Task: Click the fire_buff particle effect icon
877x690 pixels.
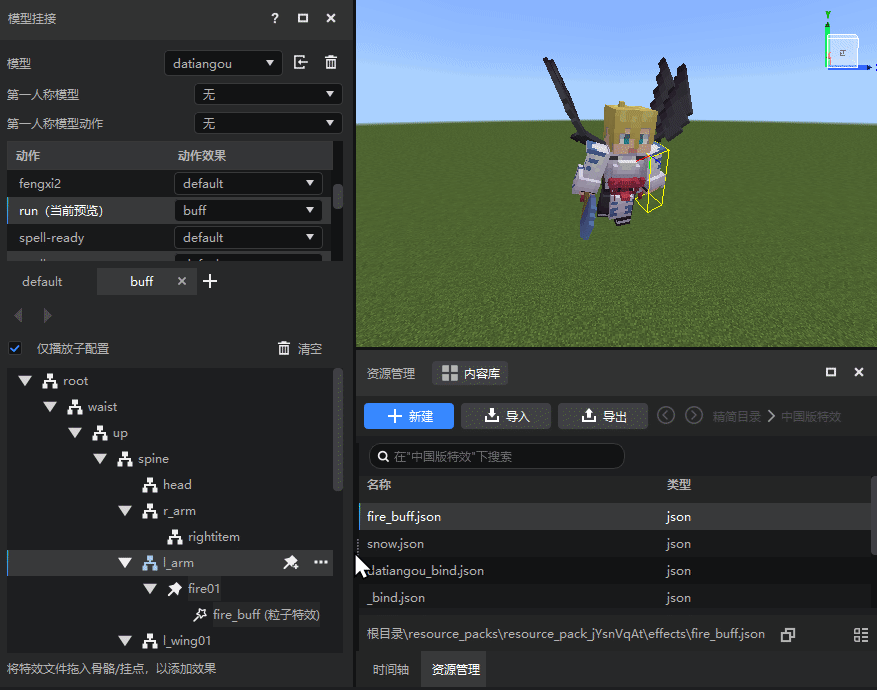Action: [200, 615]
